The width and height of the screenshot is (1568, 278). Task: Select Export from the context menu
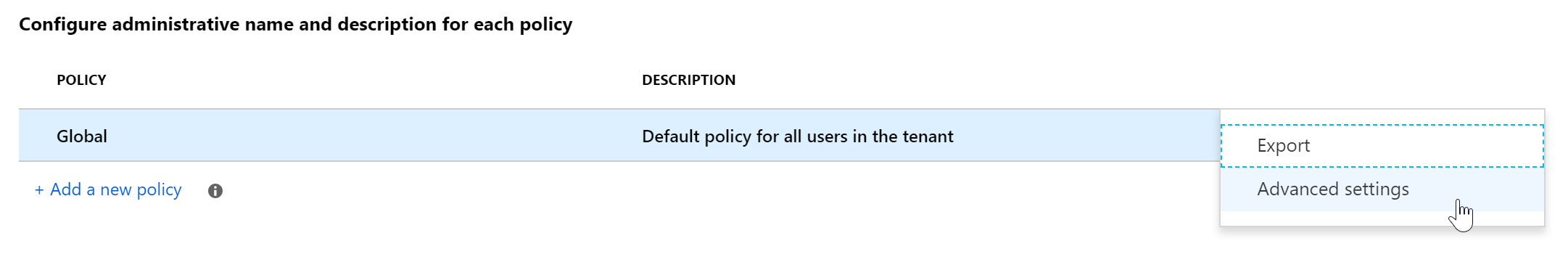coord(1382,146)
